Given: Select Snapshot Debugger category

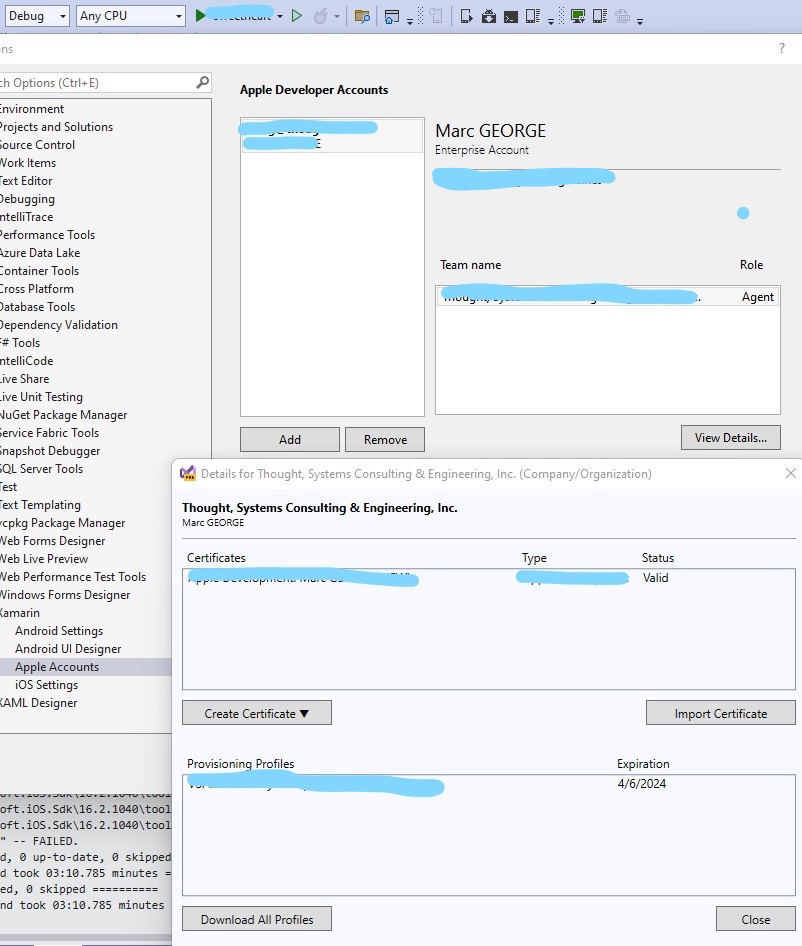Looking at the screenshot, I should pos(50,451).
